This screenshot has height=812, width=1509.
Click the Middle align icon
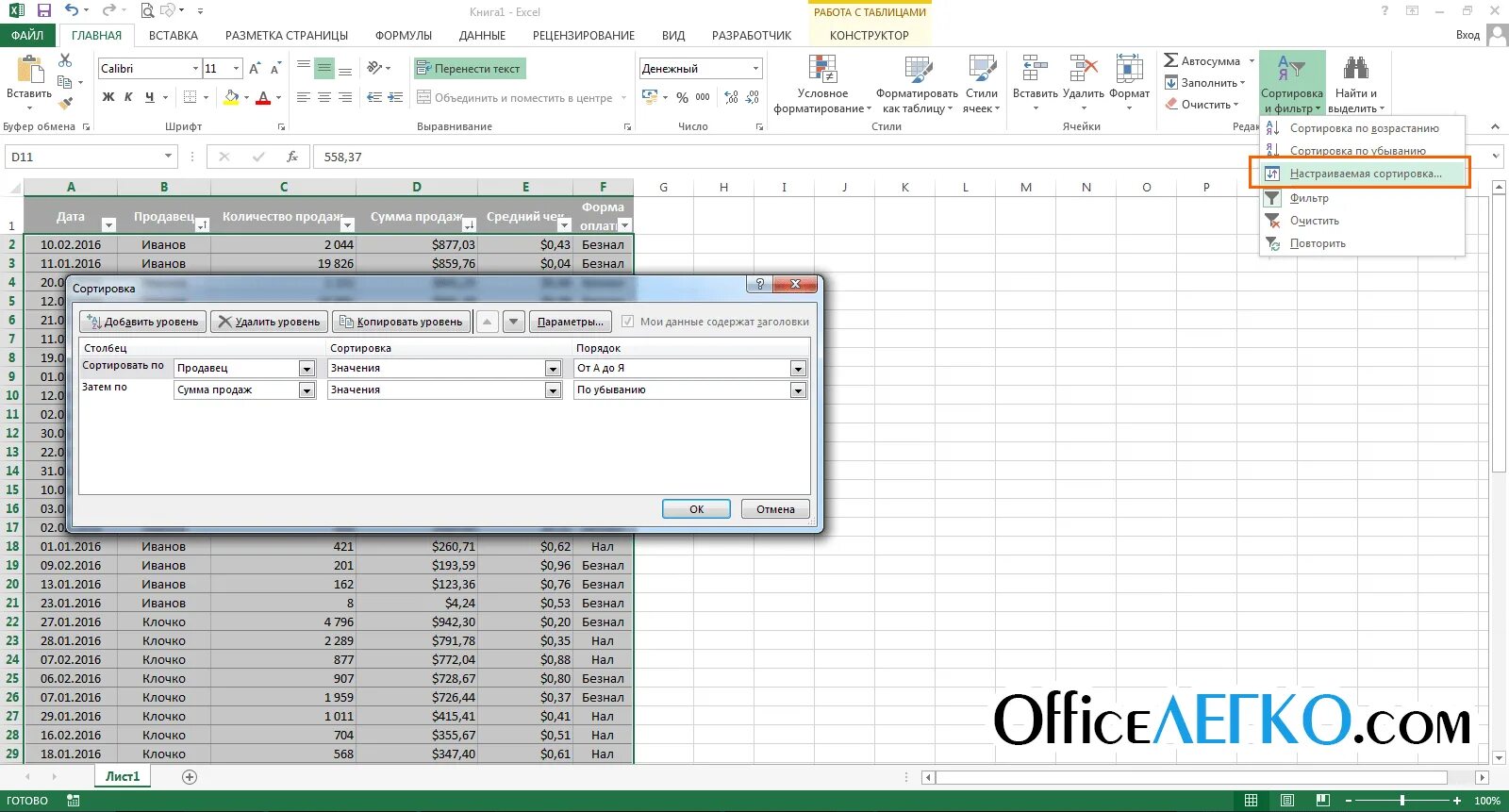tap(324, 69)
